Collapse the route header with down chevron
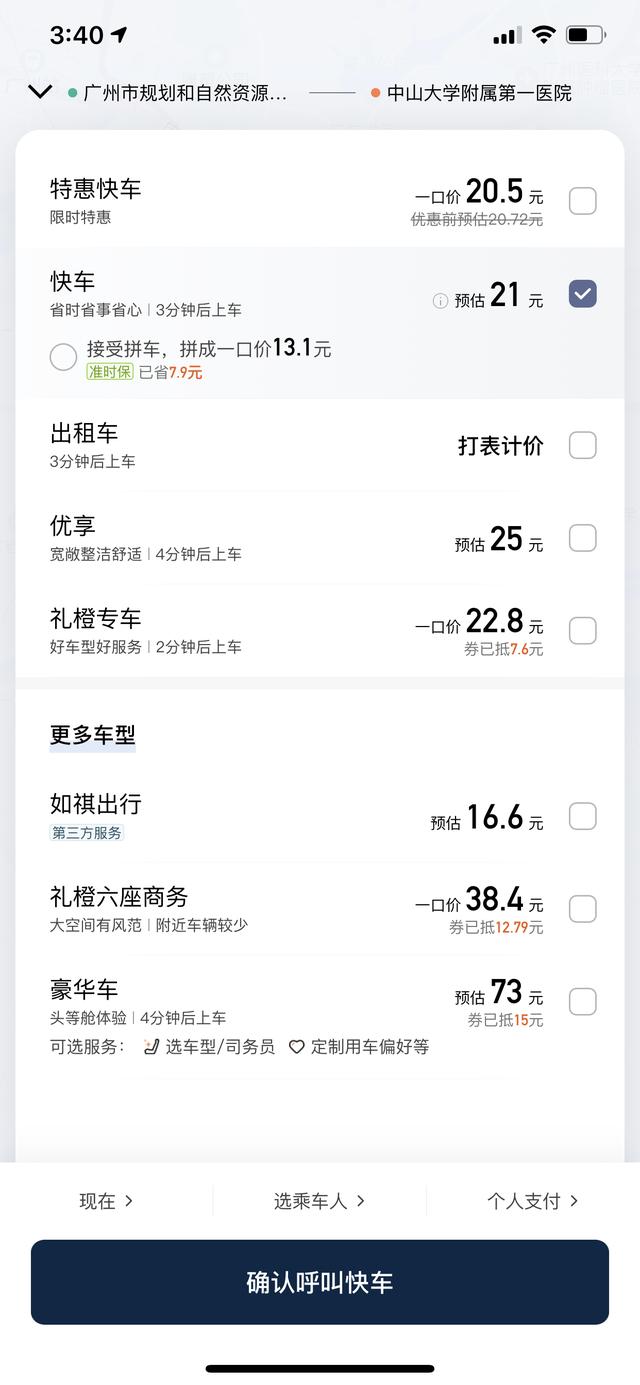 (40, 92)
